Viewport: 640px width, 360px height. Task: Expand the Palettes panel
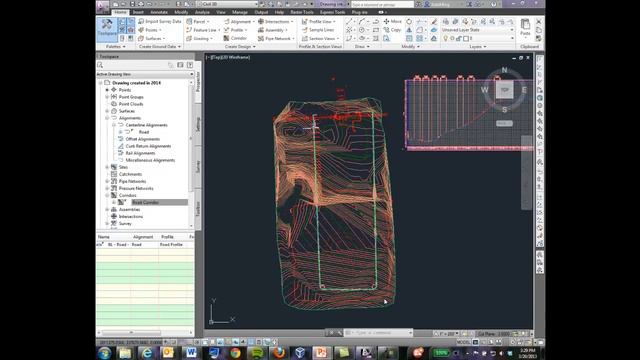(x=116, y=47)
